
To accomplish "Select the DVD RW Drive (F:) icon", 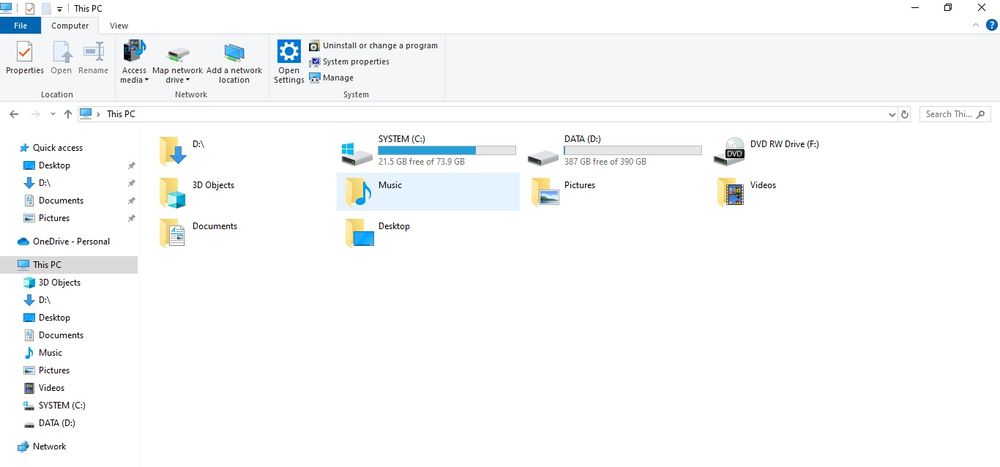I will coord(730,151).
